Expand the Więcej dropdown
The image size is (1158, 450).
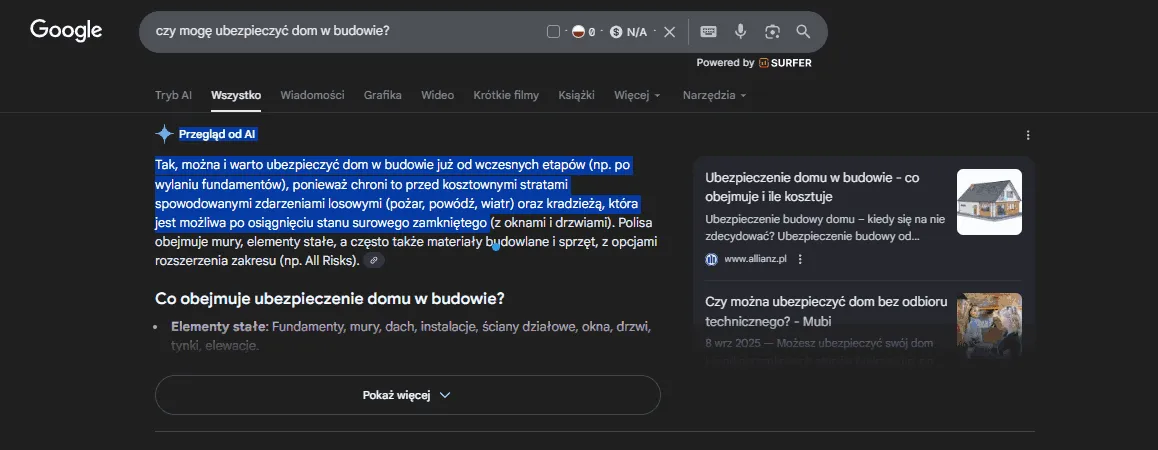(x=637, y=95)
